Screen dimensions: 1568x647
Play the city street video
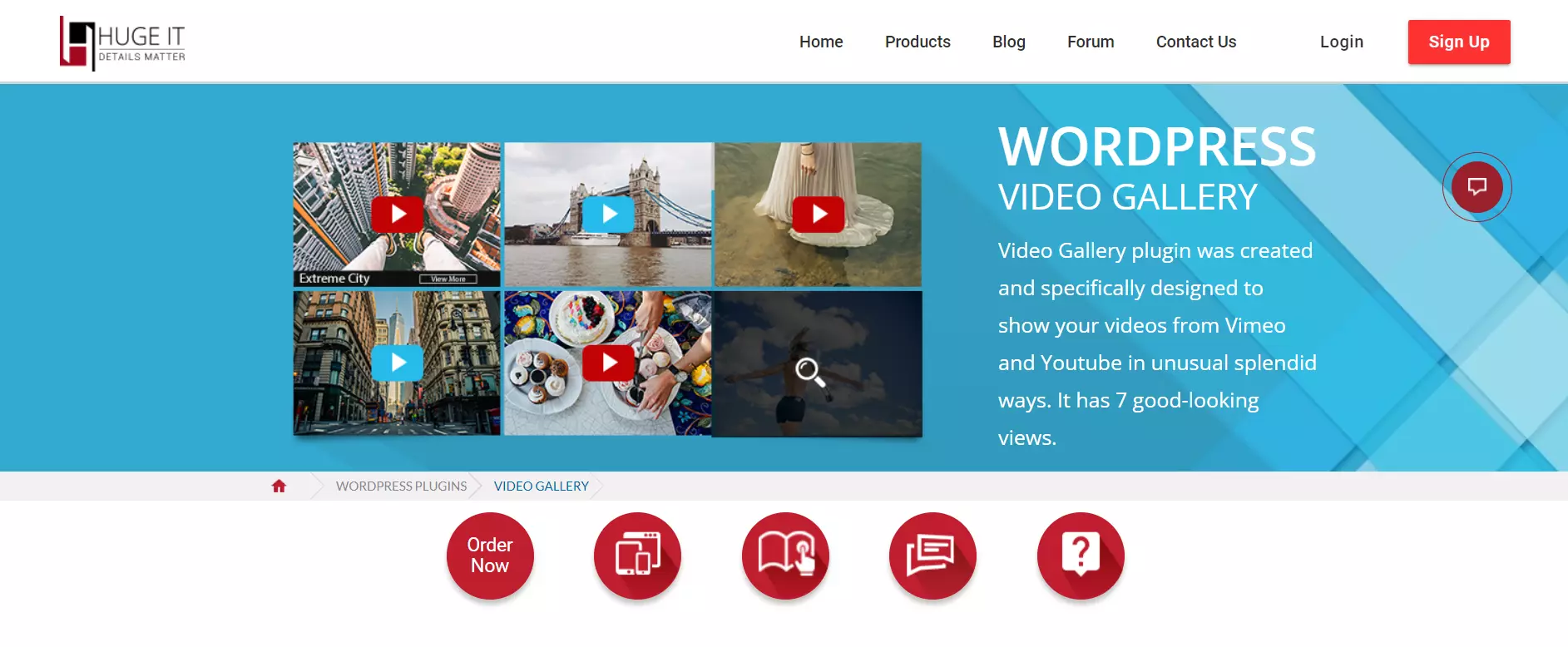pyautogui.click(x=398, y=363)
